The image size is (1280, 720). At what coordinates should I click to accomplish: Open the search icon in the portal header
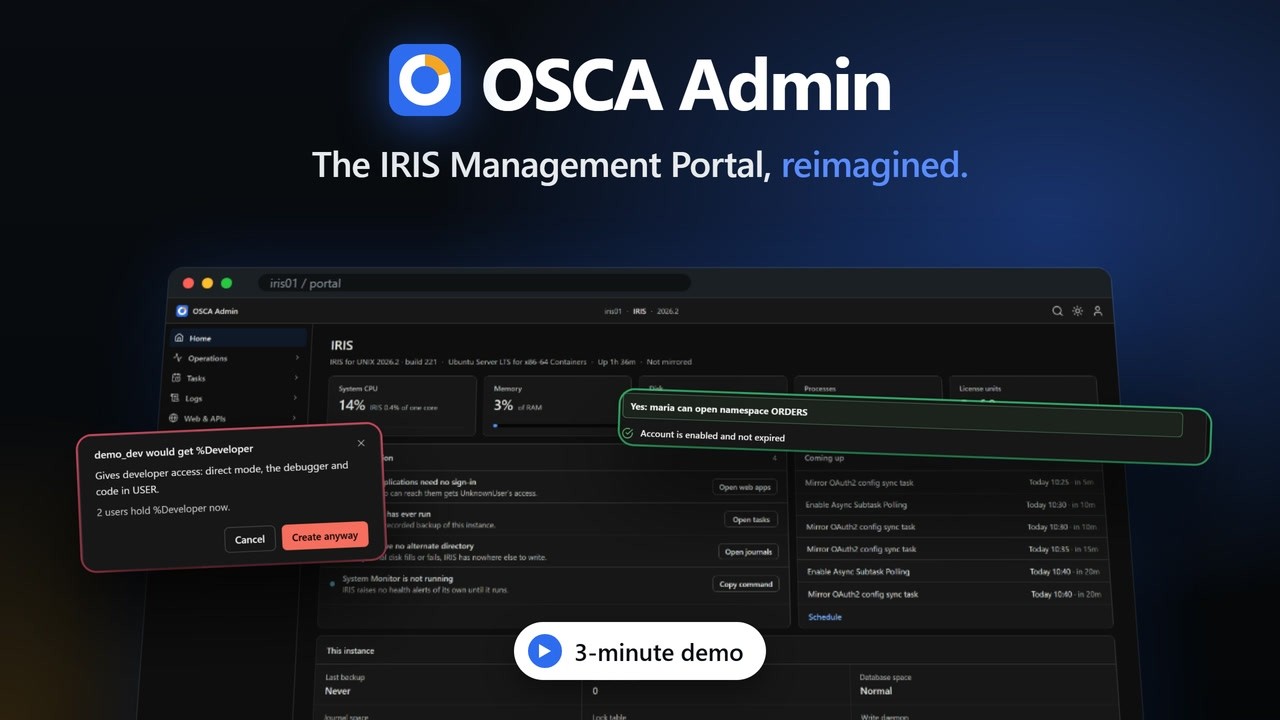[x=1057, y=311]
